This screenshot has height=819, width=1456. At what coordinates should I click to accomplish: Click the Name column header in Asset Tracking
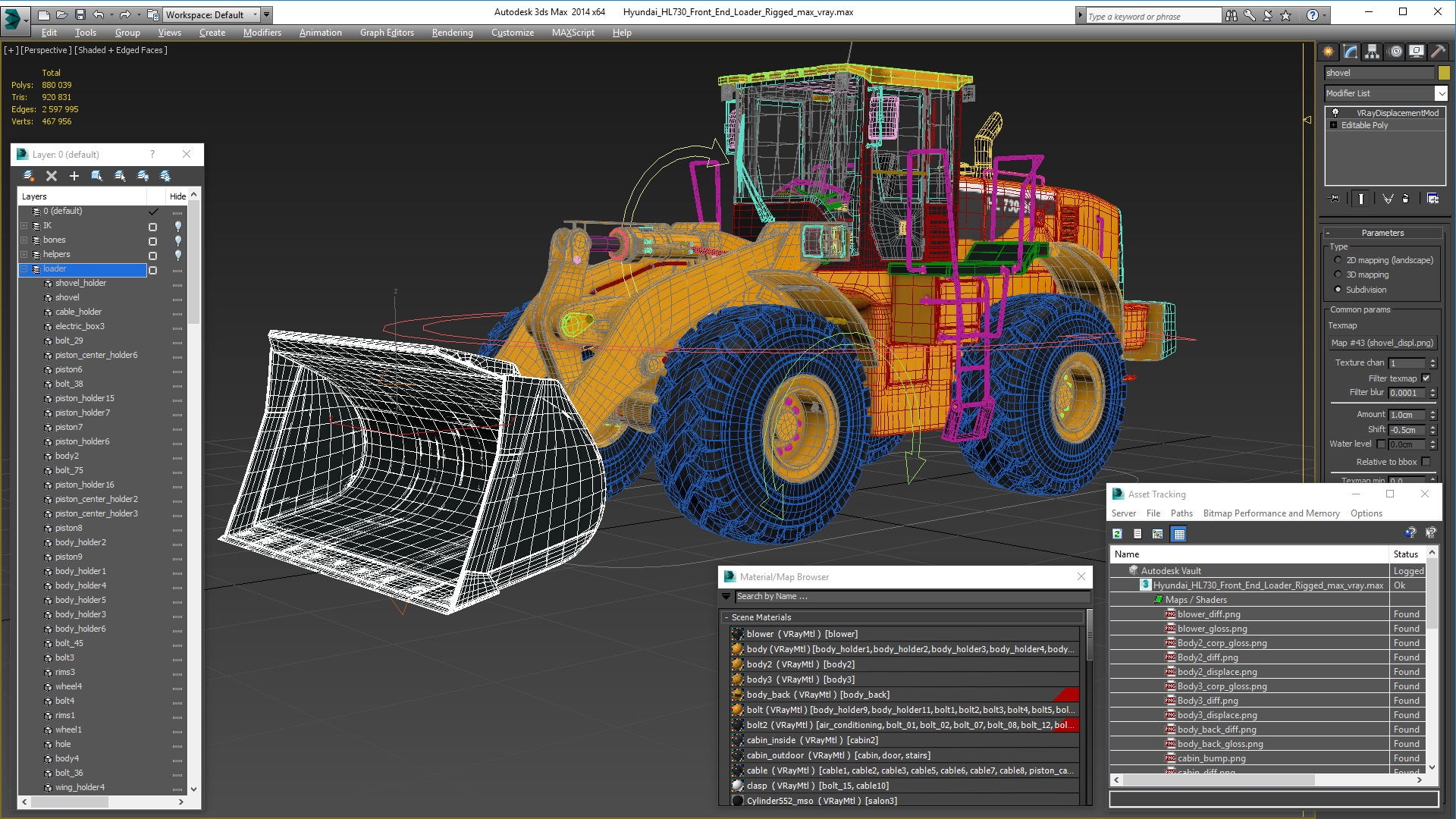[1250, 554]
